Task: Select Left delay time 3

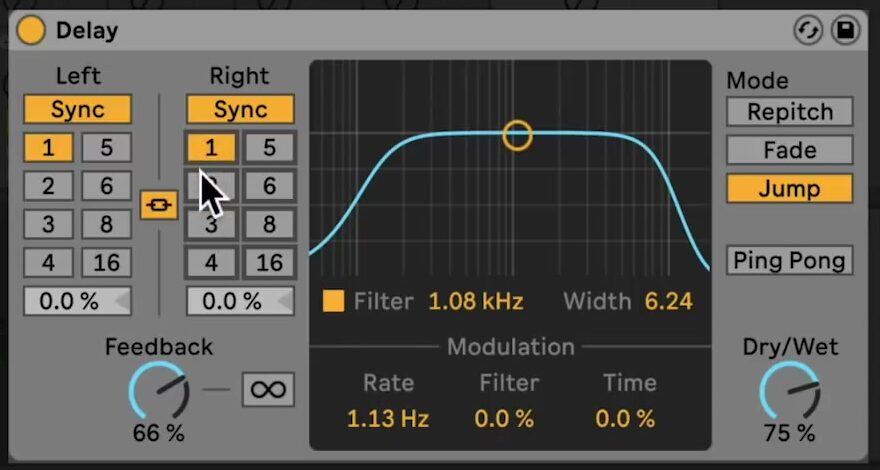Action: [48, 224]
